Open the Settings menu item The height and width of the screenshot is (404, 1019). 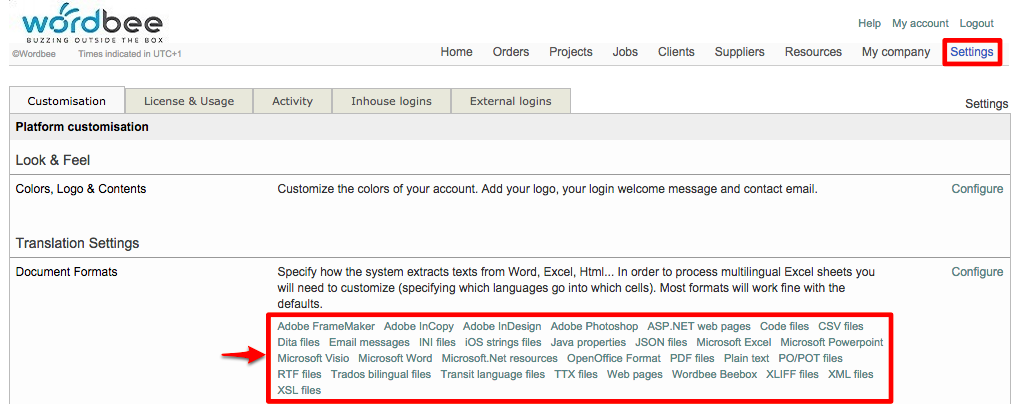coord(972,52)
